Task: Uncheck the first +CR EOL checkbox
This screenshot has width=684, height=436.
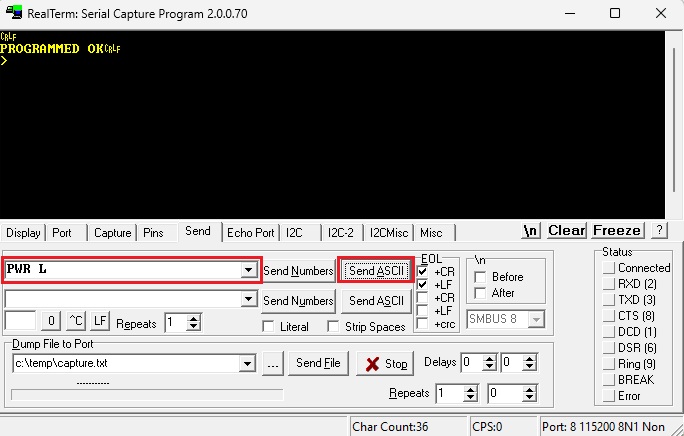Action: point(422,271)
